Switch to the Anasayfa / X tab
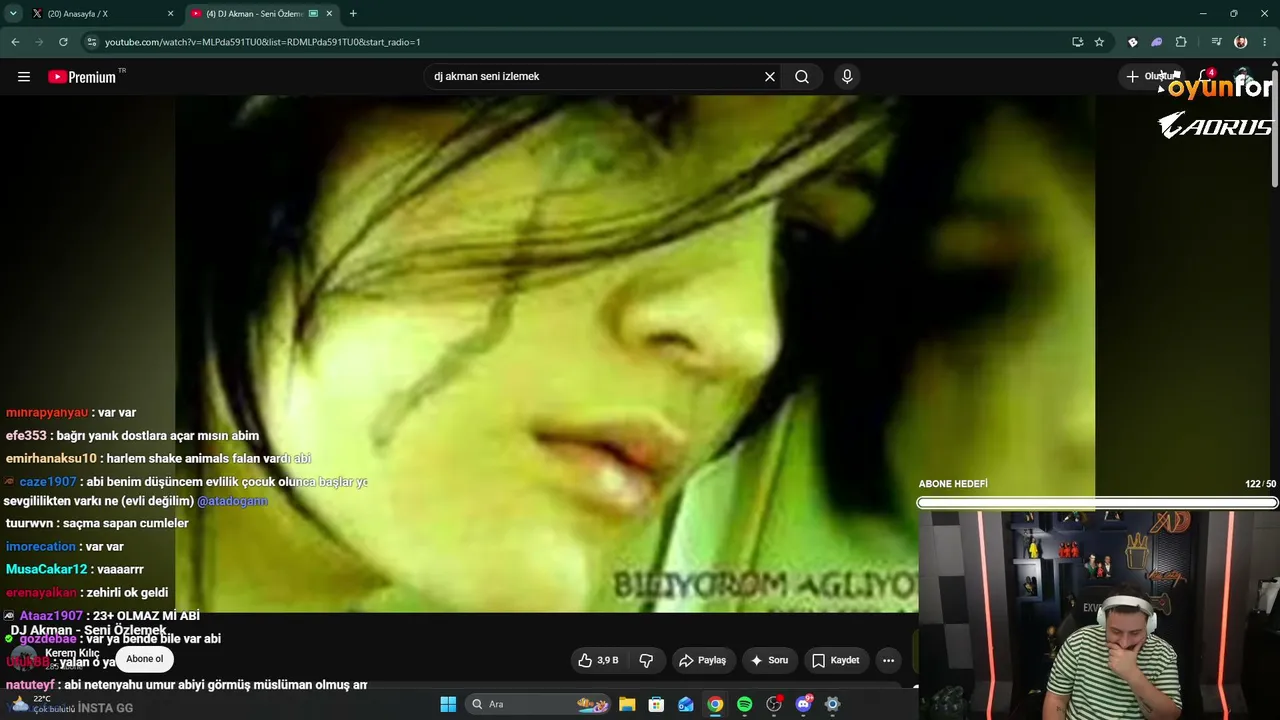This screenshot has width=1280, height=720. pos(98,14)
